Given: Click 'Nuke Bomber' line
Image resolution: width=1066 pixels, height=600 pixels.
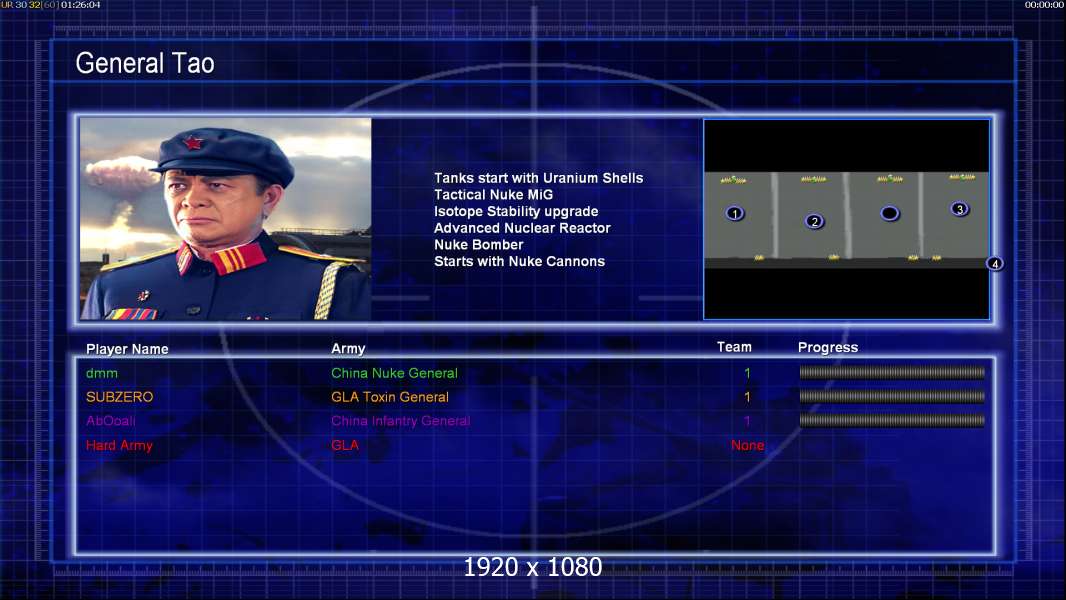Looking at the screenshot, I should pos(479,245).
